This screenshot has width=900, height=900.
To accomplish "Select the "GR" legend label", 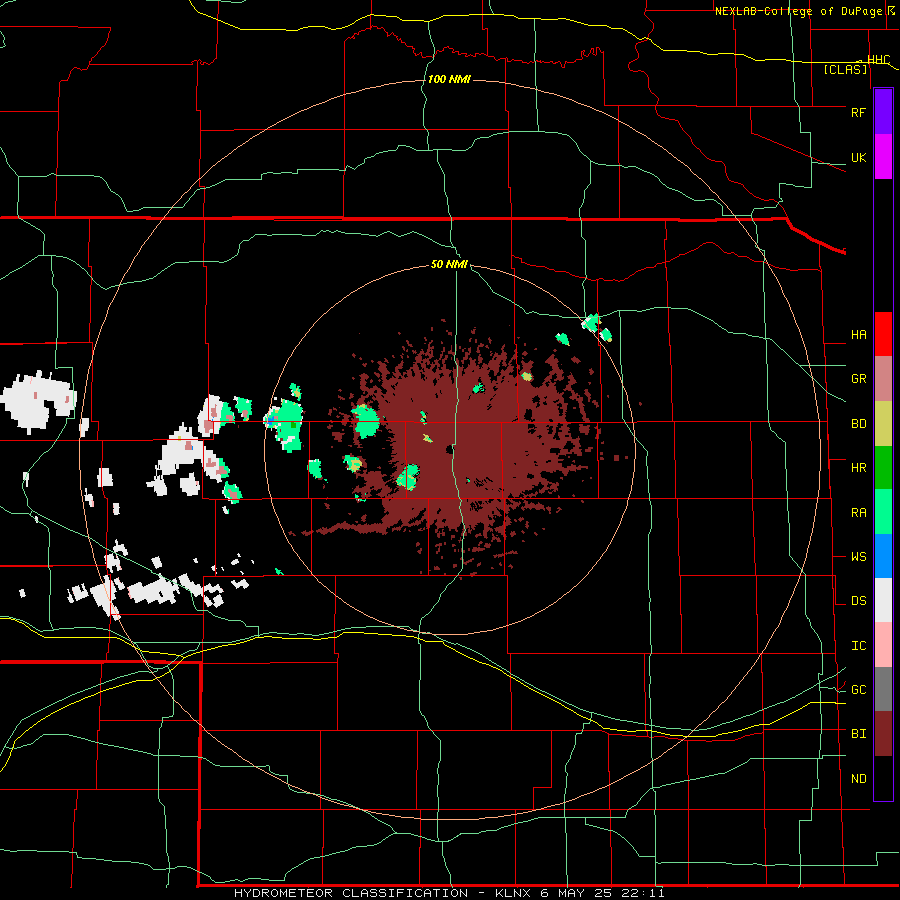I will (x=858, y=379).
